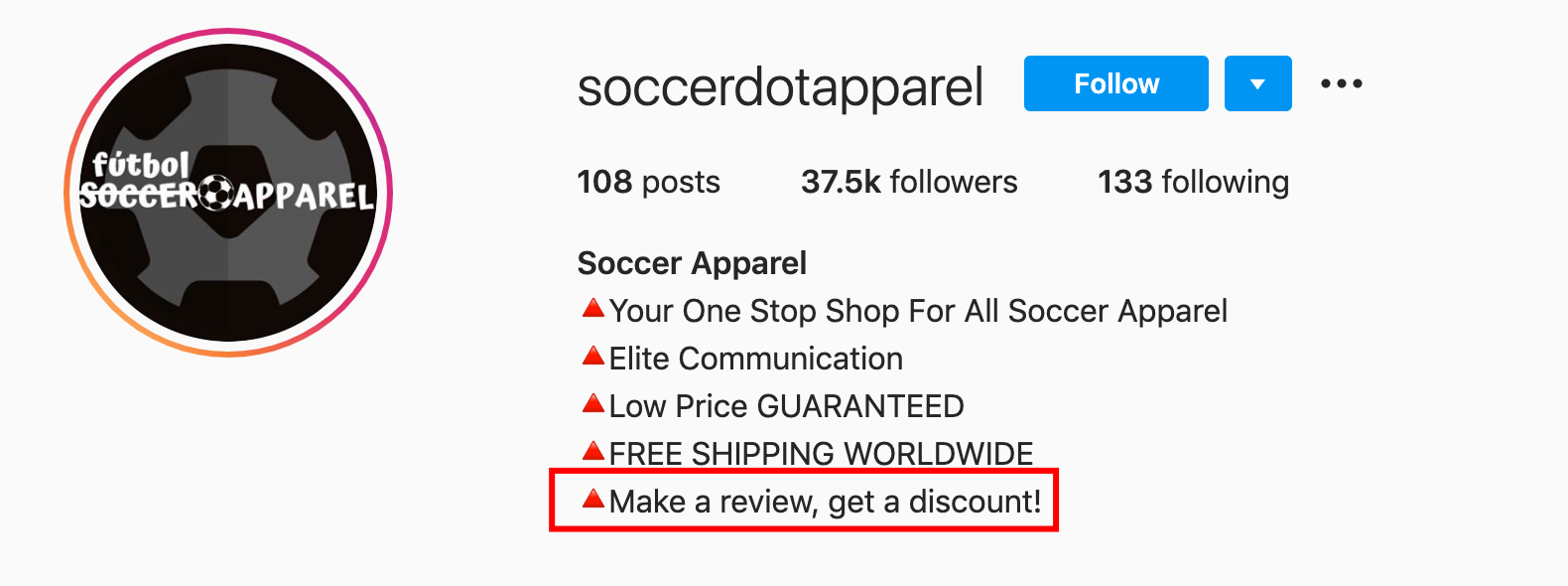The width and height of the screenshot is (1568, 586).
Task: Click the Soccer Apparel display name
Action: click(692, 263)
